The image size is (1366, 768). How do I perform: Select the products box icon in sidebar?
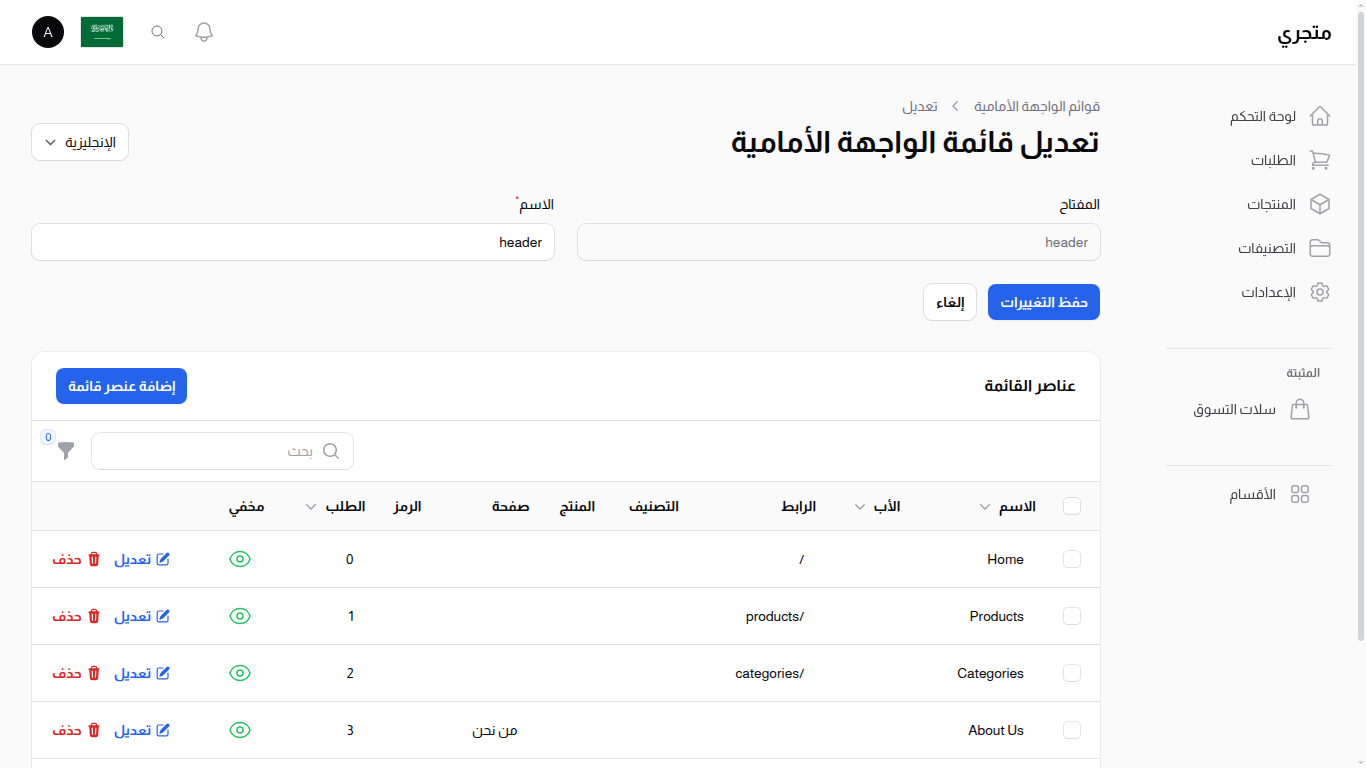[1320, 204]
